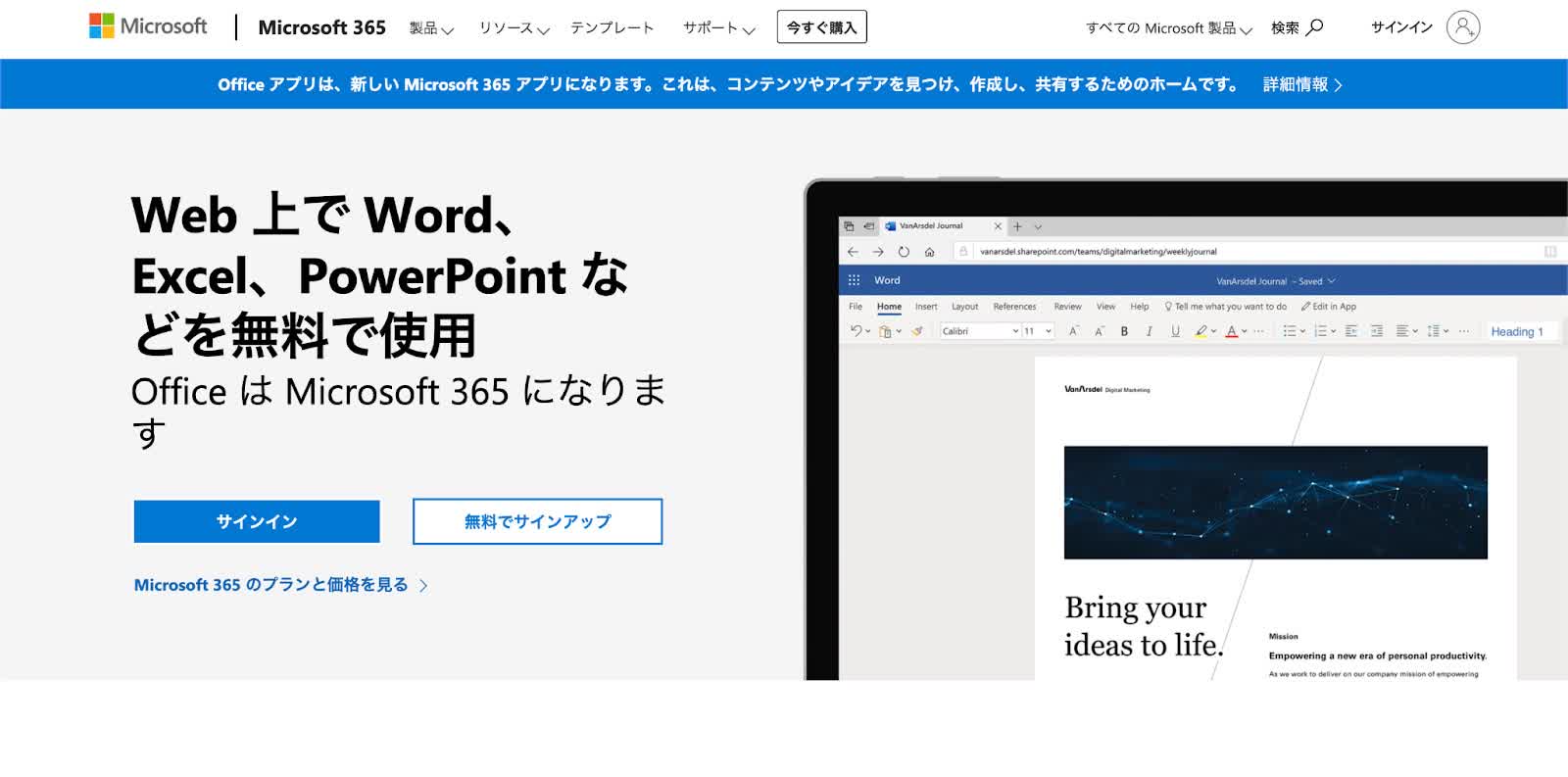Select the Home ribbon tab
This screenshot has height=777, width=1568.
[x=889, y=307]
